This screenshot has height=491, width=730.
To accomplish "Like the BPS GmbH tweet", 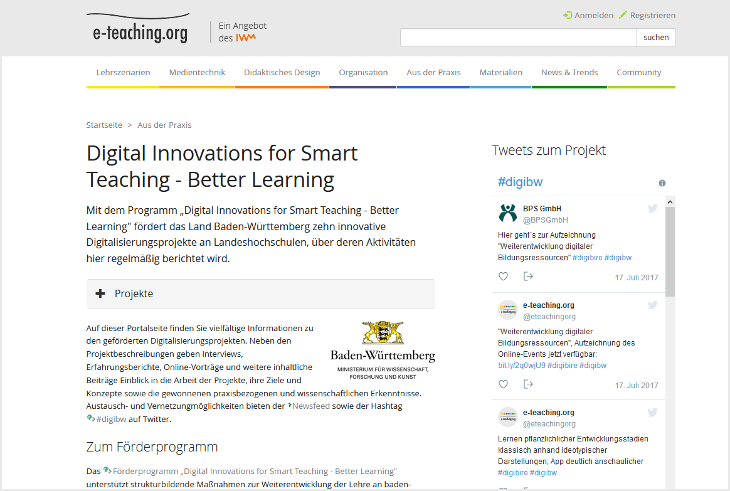I will tap(503, 276).
